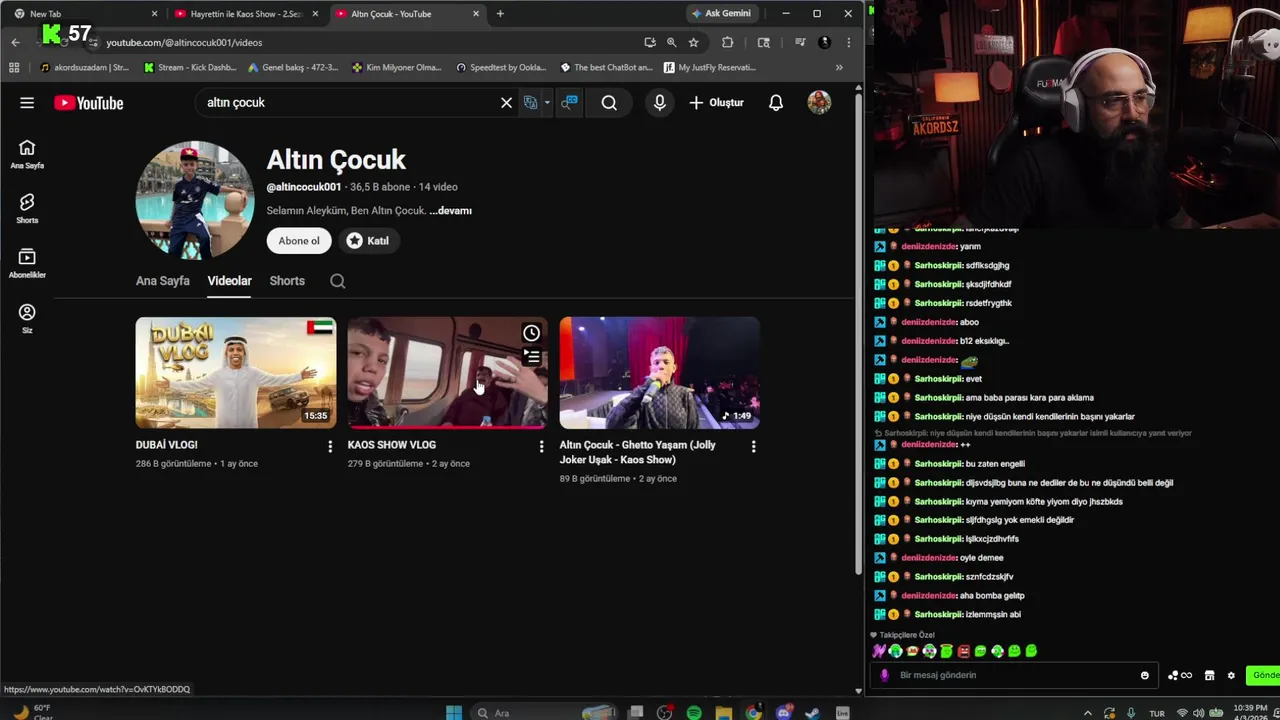
Task: Go to the YouTube logo home link
Action: point(89,103)
